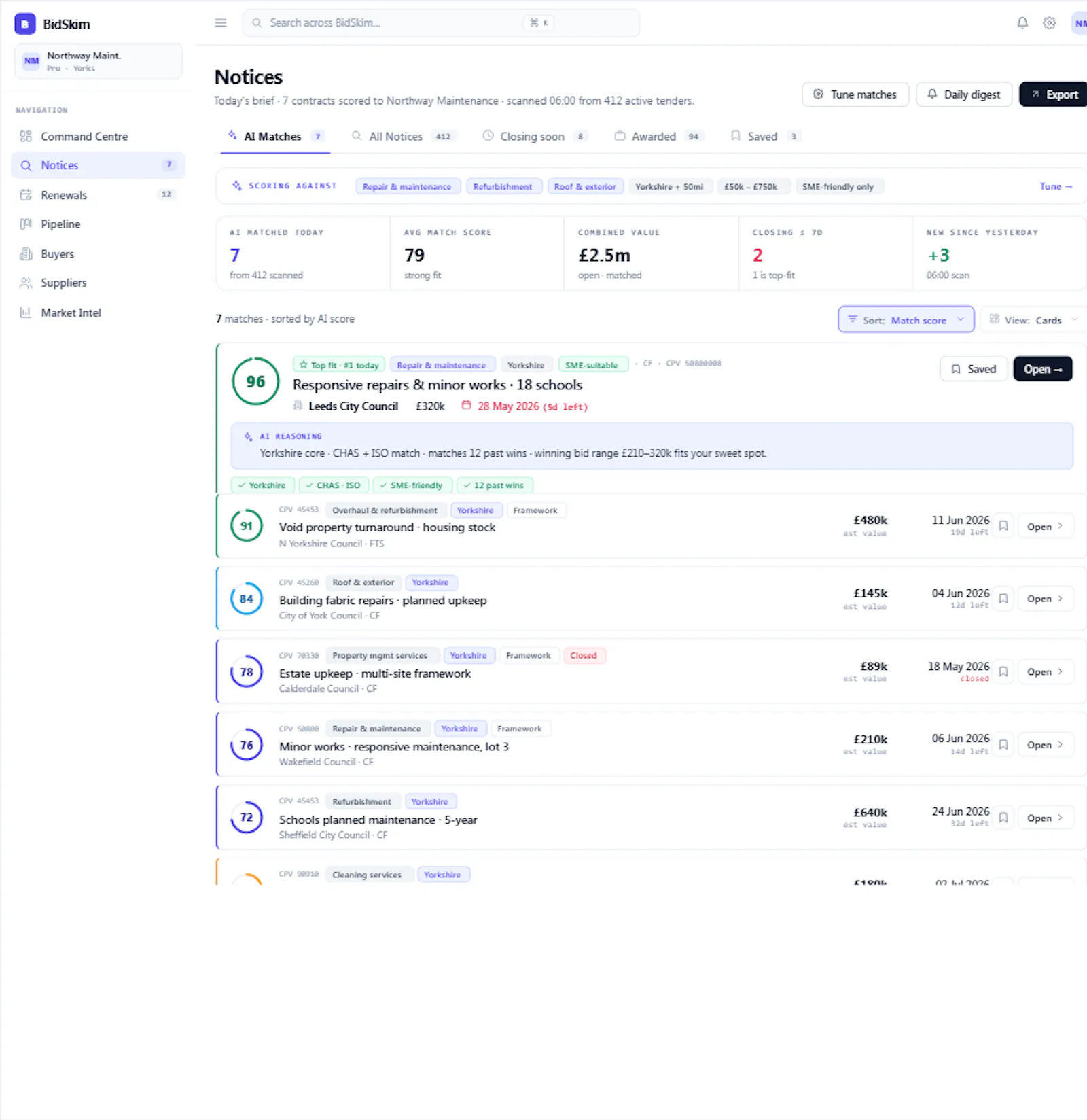
Task: Bookmark the Minor works lot 3 notice
Action: 1003,745
